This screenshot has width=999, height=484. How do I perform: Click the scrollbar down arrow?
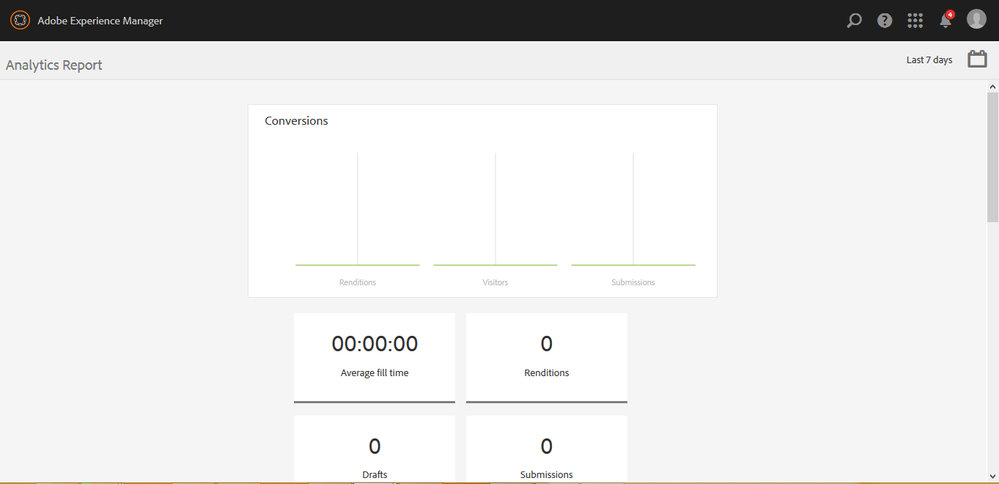pyautogui.click(x=992, y=477)
